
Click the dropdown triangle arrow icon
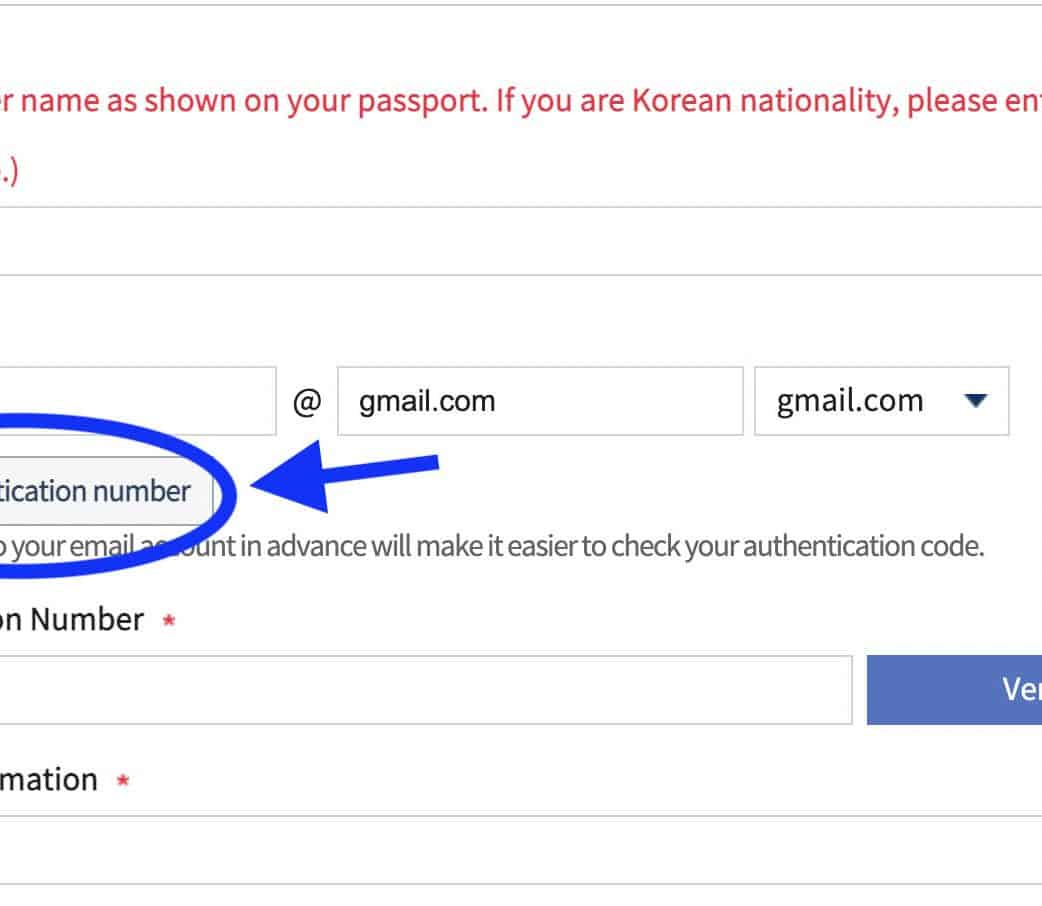[x=976, y=401]
